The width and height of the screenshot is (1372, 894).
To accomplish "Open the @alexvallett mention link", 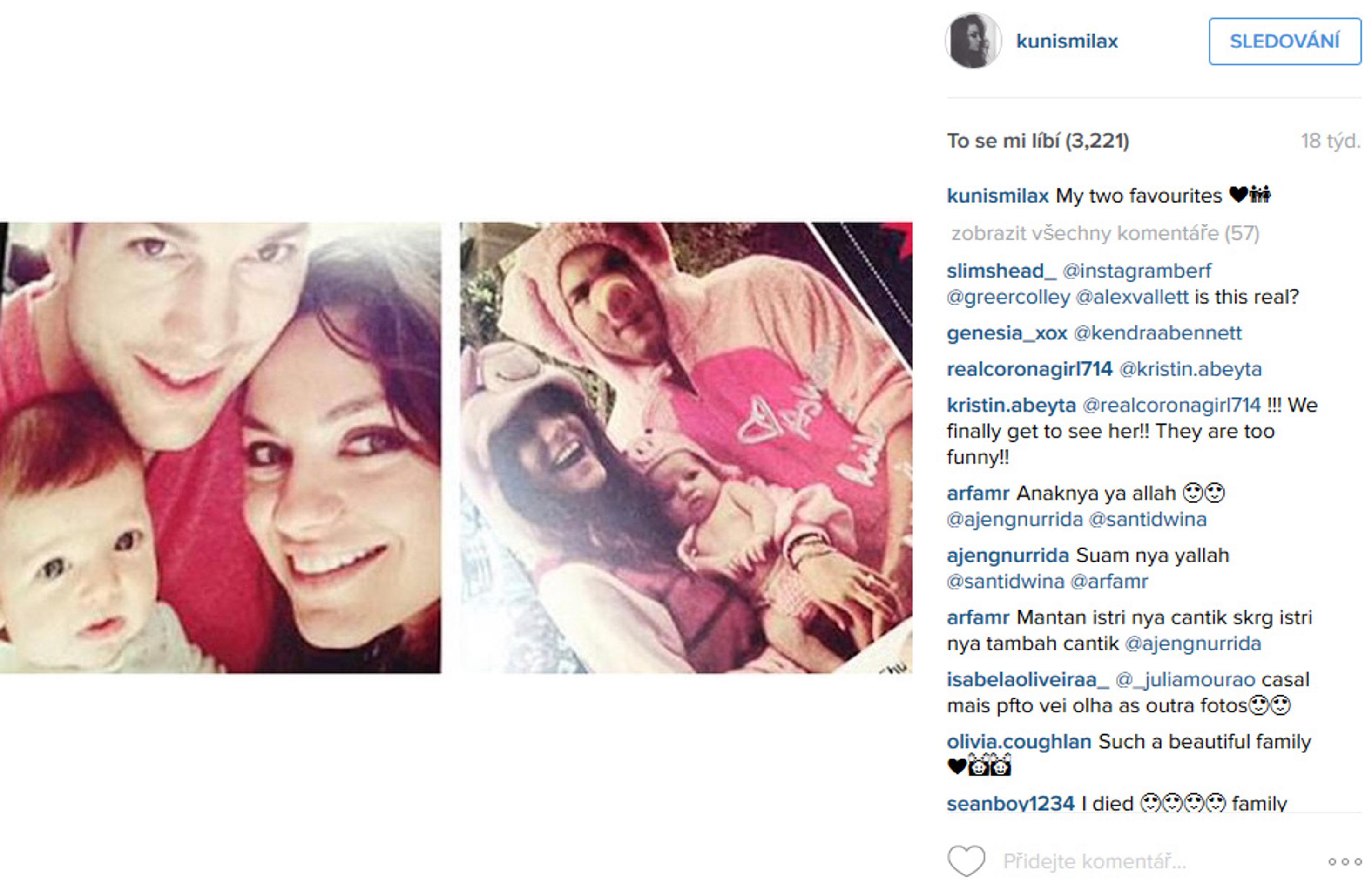I will (x=1132, y=297).
